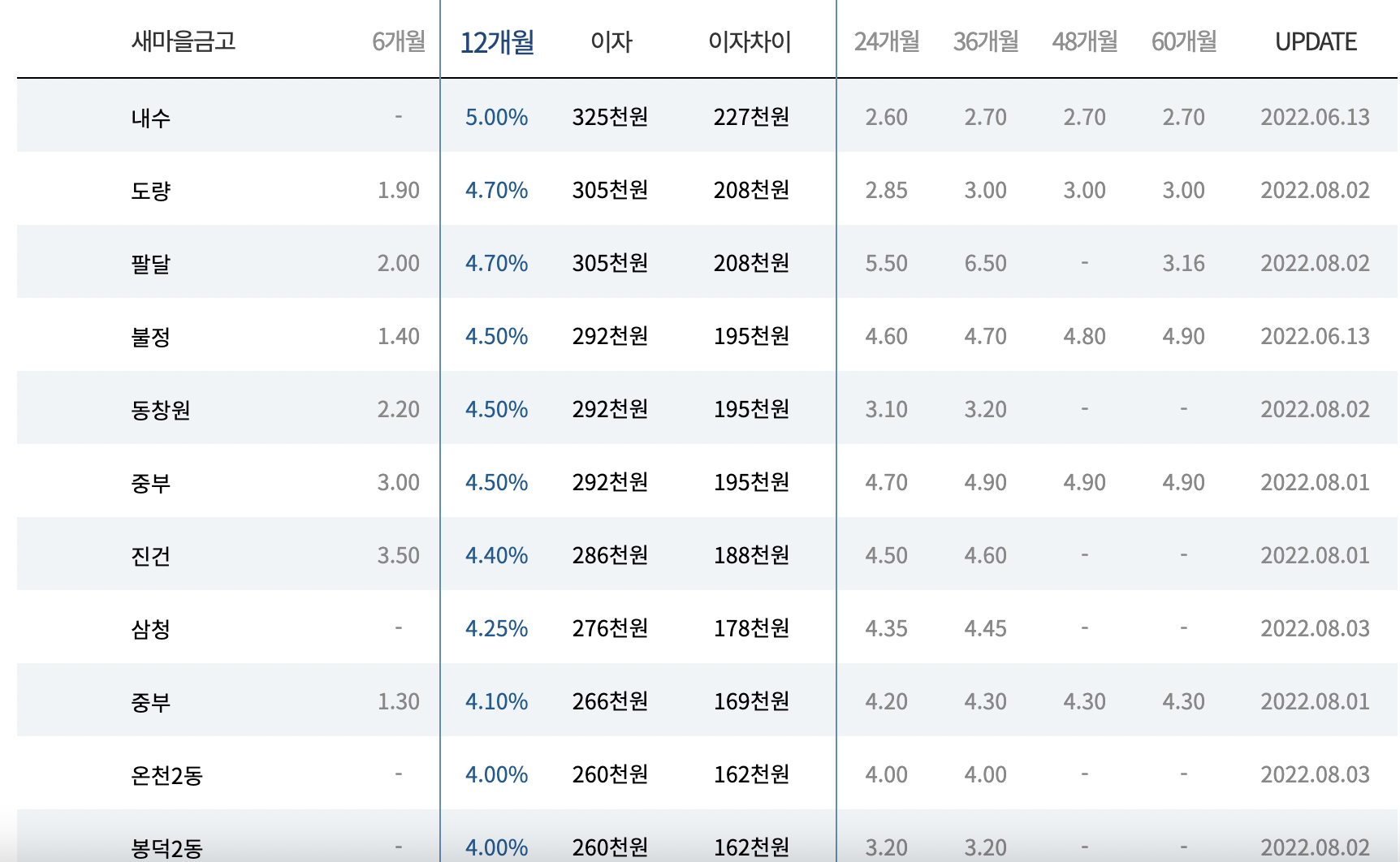Click 6.50 36-month rate for 팔달
1400x862 pixels.
point(985,263)
